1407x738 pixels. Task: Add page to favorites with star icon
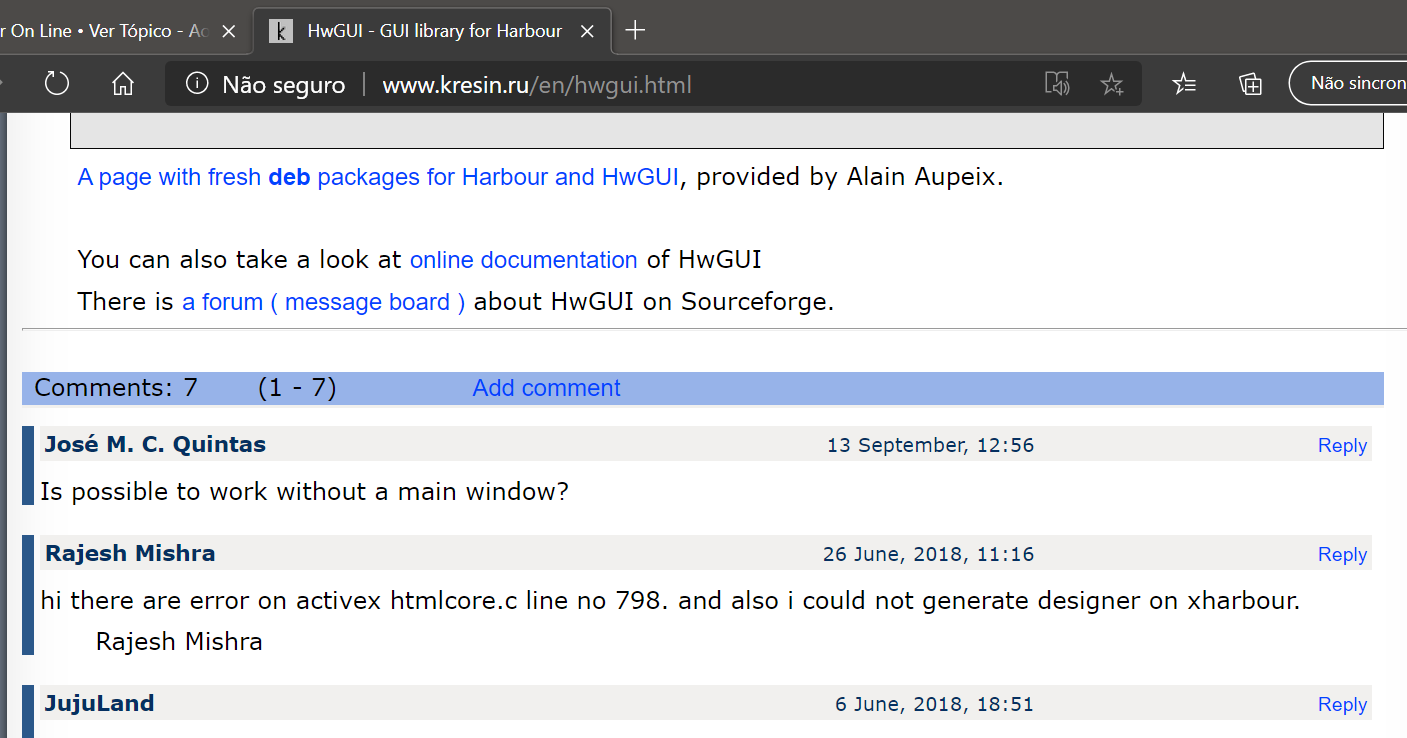[x=1111, y=84]
